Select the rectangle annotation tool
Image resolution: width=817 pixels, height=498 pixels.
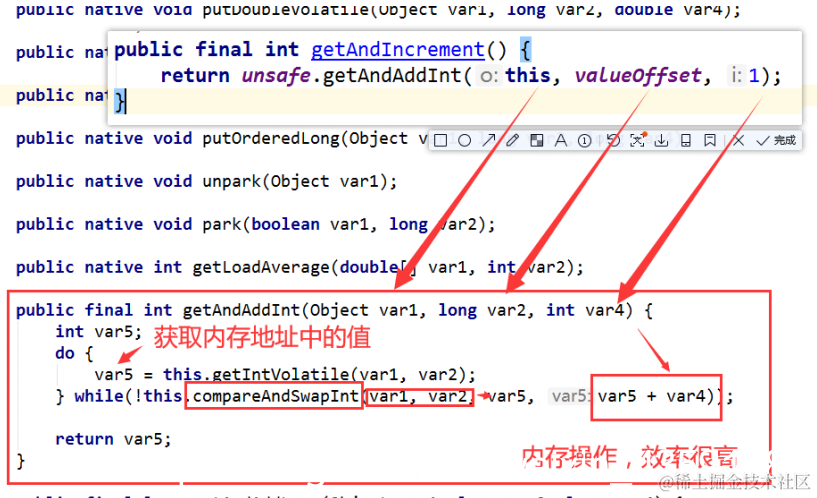pyautogui.click(x=441, y=141)
